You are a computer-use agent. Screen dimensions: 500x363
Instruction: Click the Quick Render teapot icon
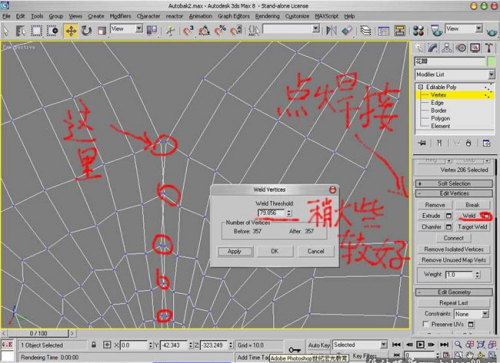coord(492,32)
